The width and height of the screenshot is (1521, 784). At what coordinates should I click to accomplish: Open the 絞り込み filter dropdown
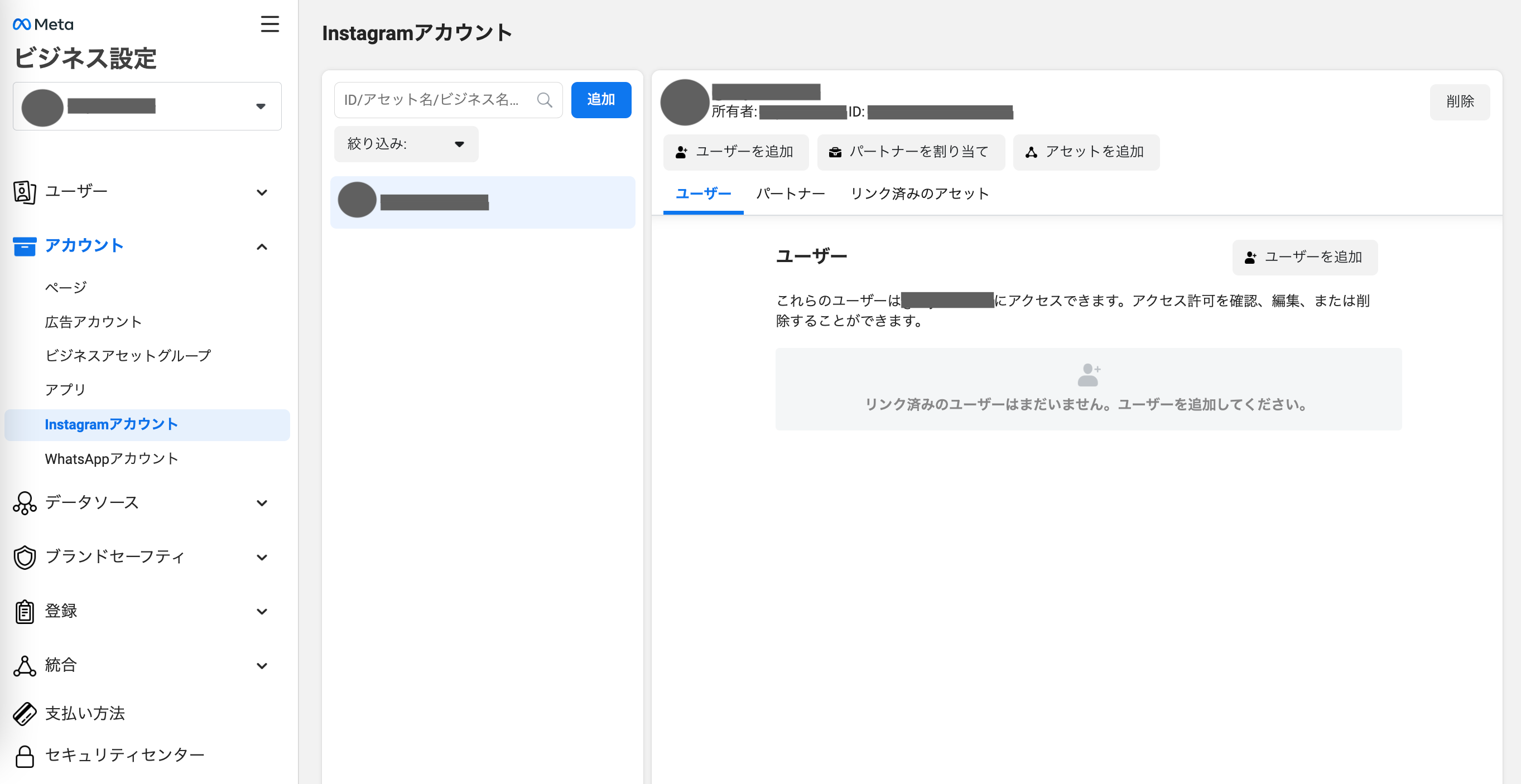click(x=406, y=144)
